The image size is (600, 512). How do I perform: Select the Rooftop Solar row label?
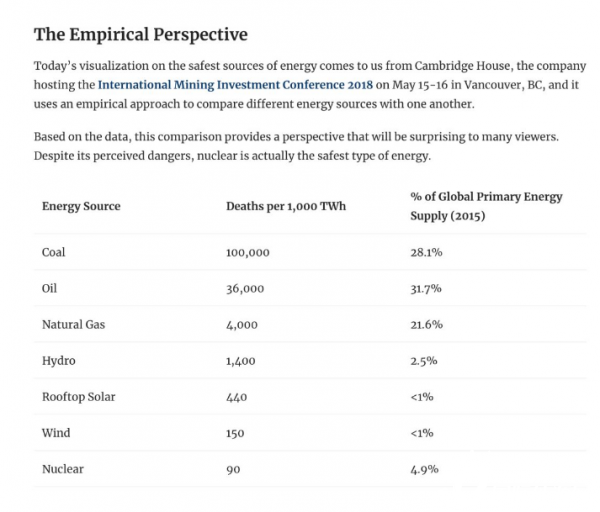tap(78, 397)
